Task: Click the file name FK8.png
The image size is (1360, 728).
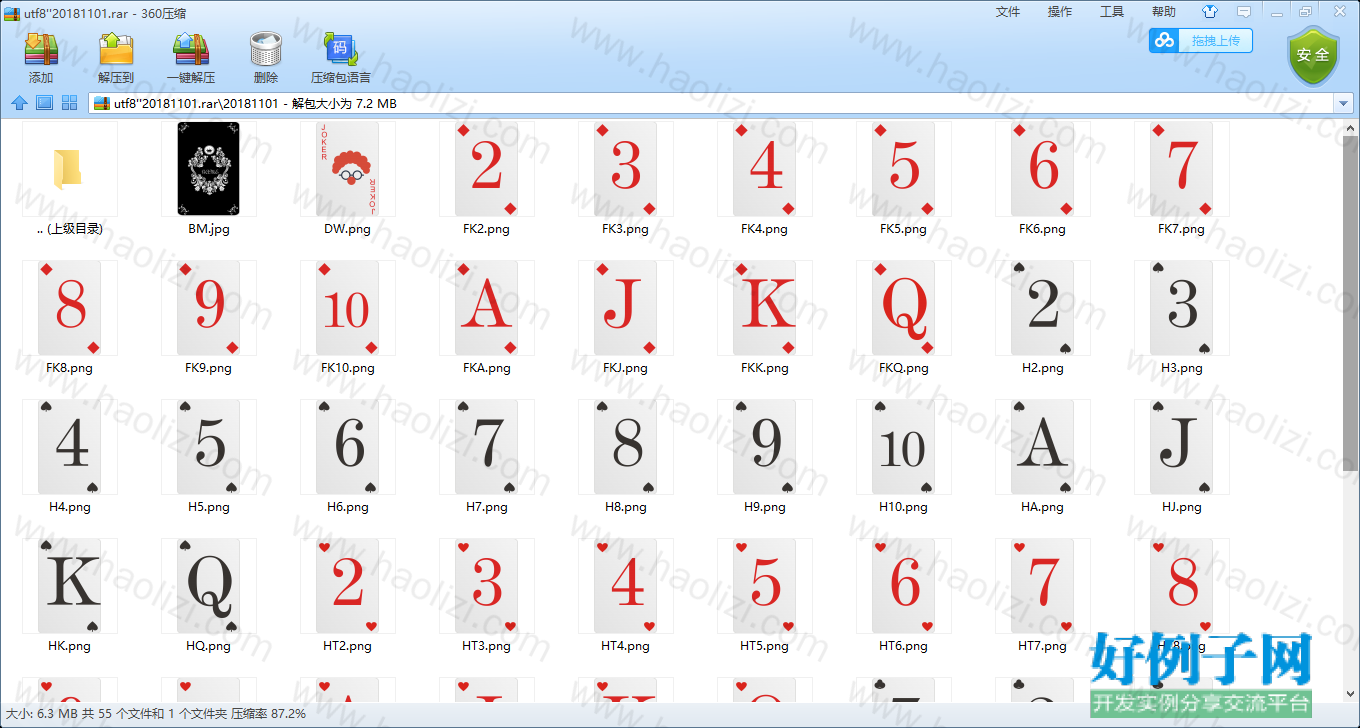Action: pyautogui.click(x=69, y=368)
